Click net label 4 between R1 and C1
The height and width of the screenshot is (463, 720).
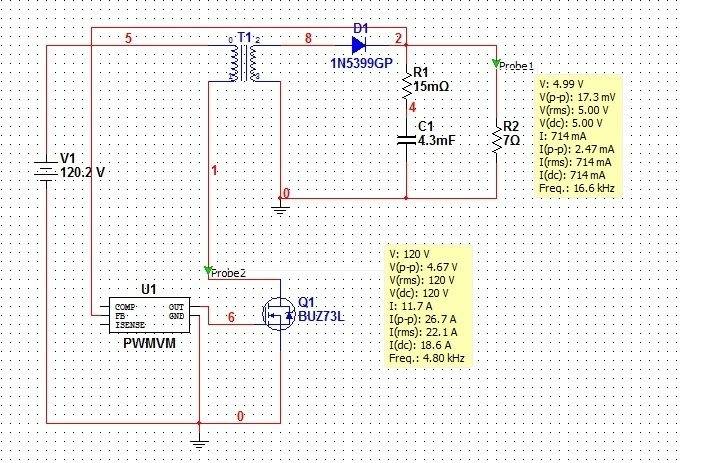click(412, 107)
